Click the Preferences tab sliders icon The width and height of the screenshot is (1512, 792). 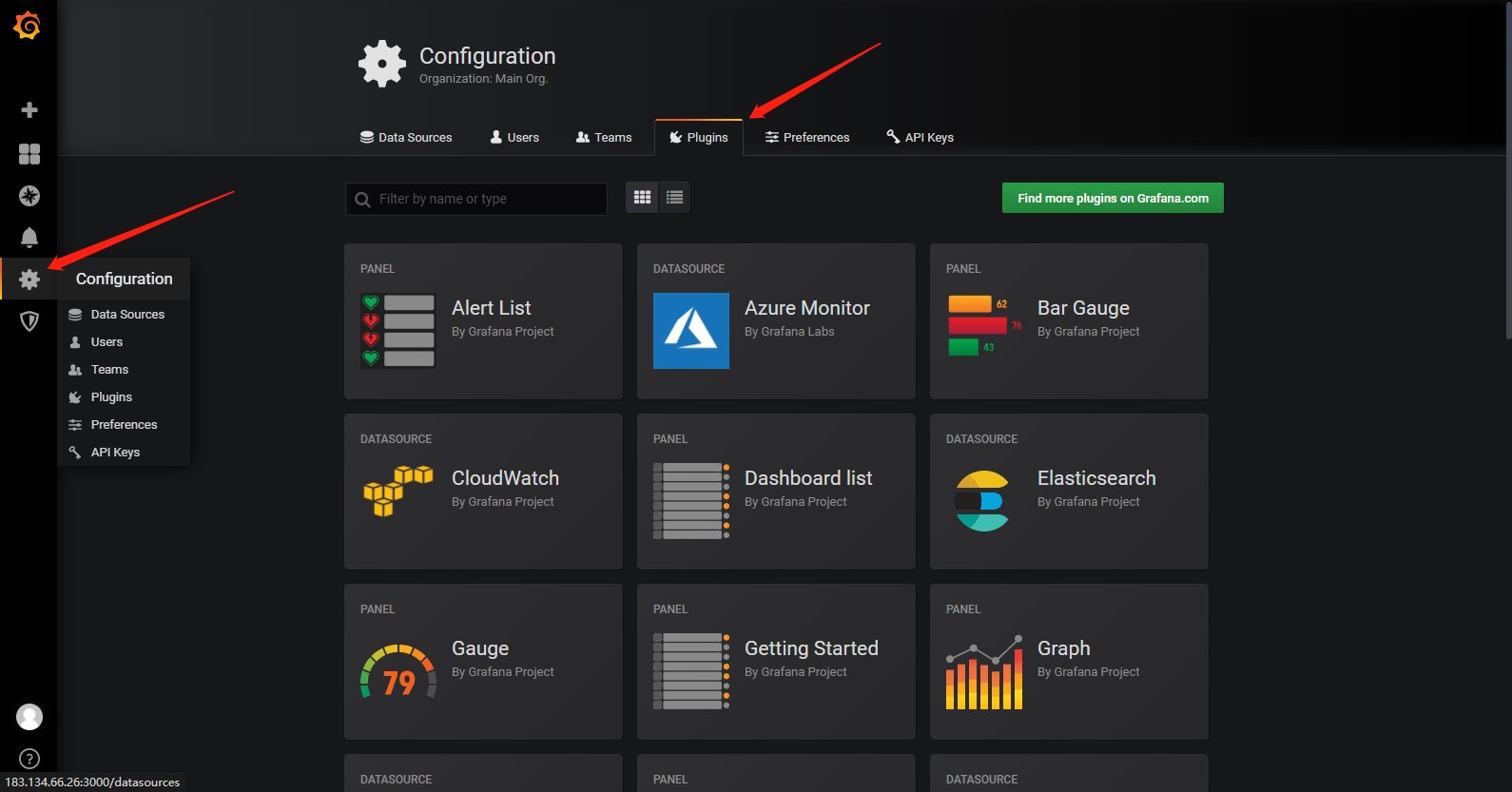click(x=772, y=138)
